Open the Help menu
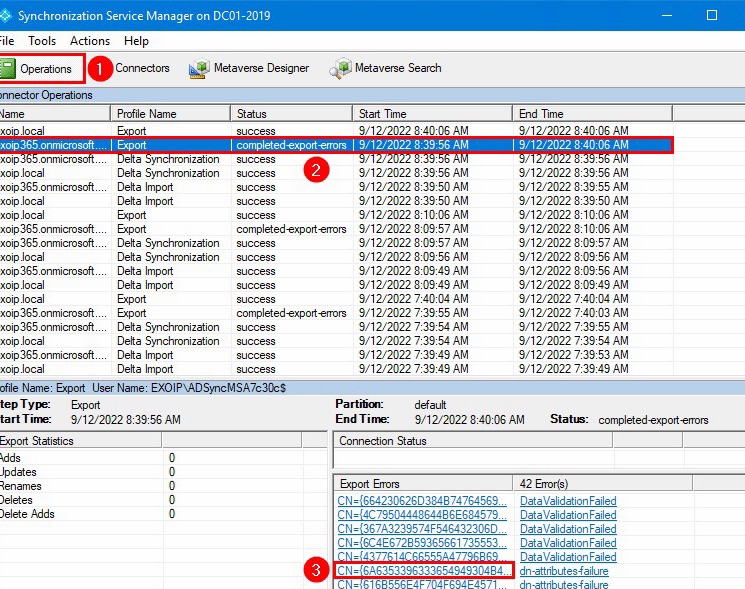Viewport: 745px width, 589px height. 136,41
